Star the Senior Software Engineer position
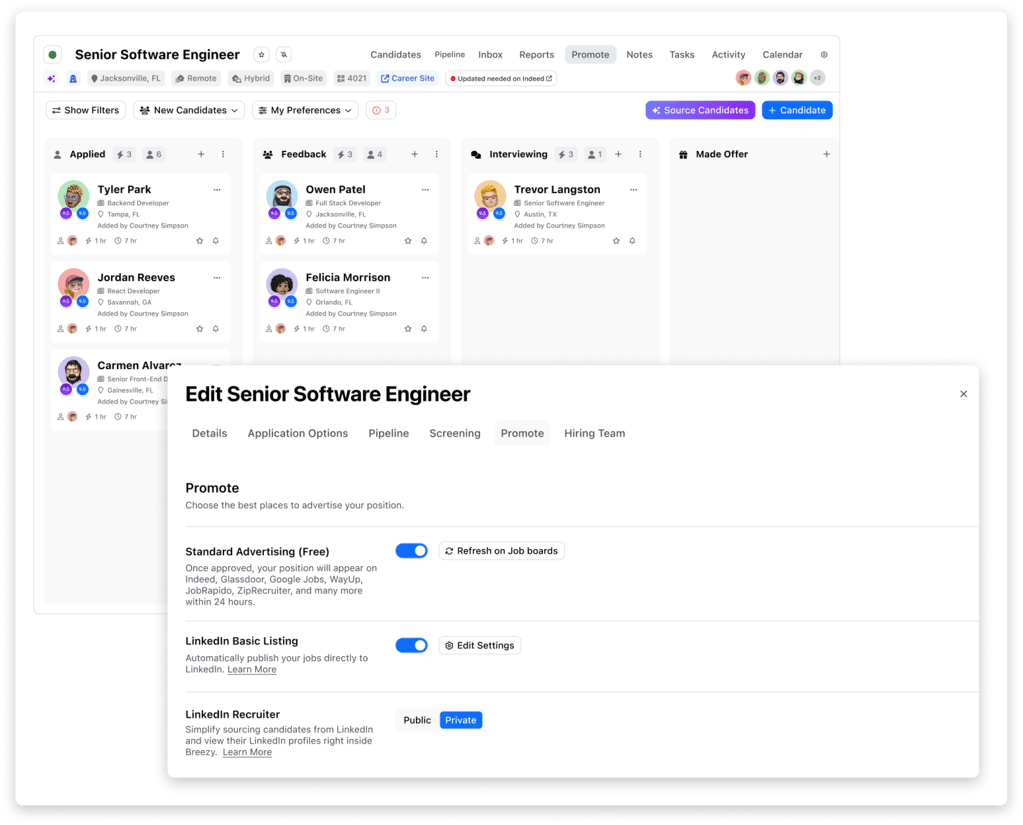The width and height of the screenshot is (1023, 825). coord(262,55)
